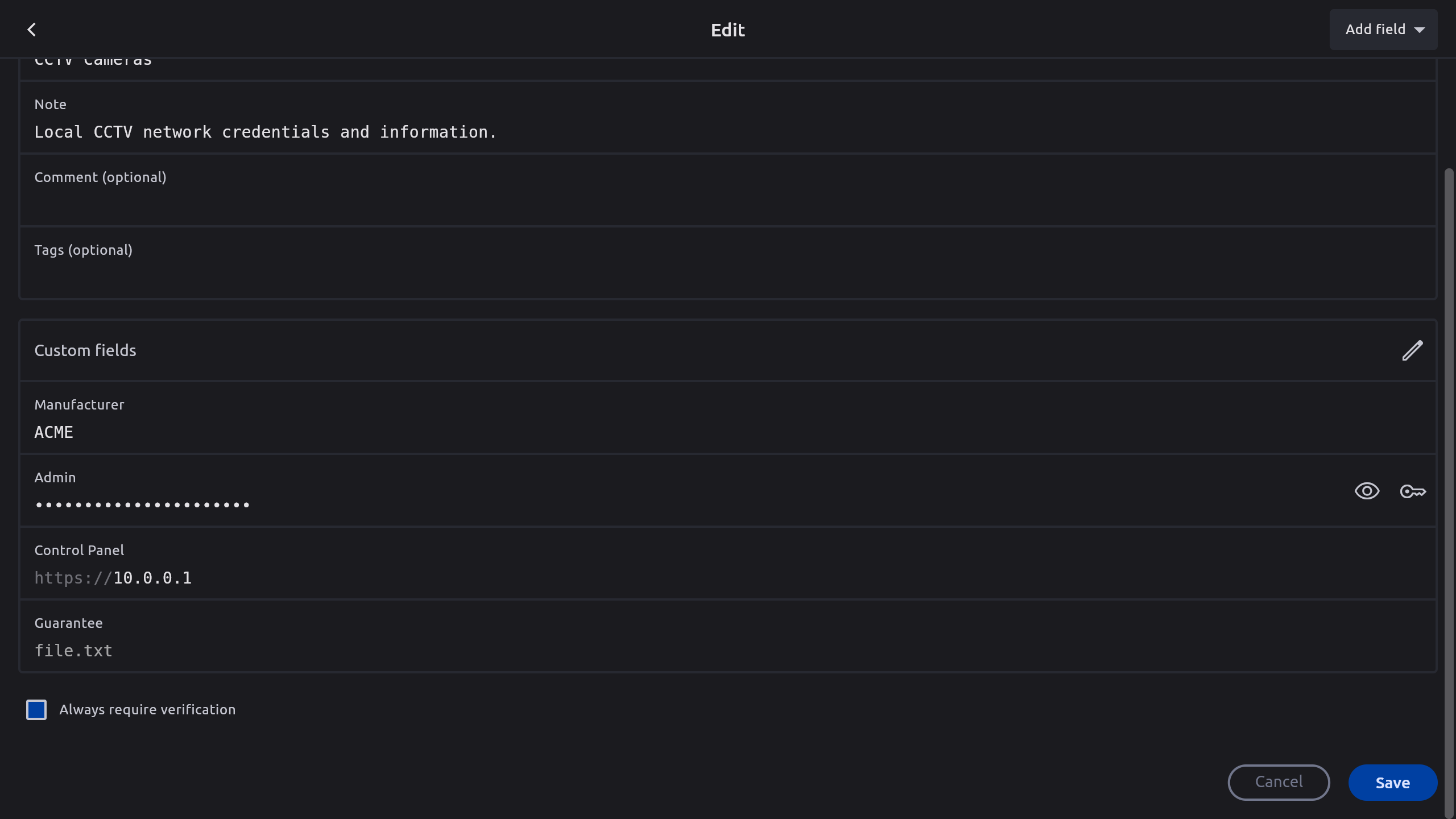Click the vertical scrollbar thumb
This screenshot has width=1456, height=819.
(x=1448, y=489)
